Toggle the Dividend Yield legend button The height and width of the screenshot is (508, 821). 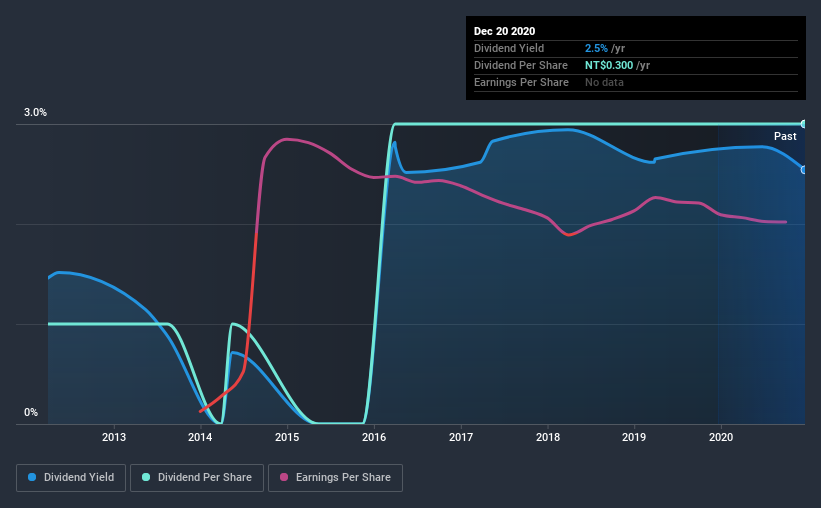point(71,478)
